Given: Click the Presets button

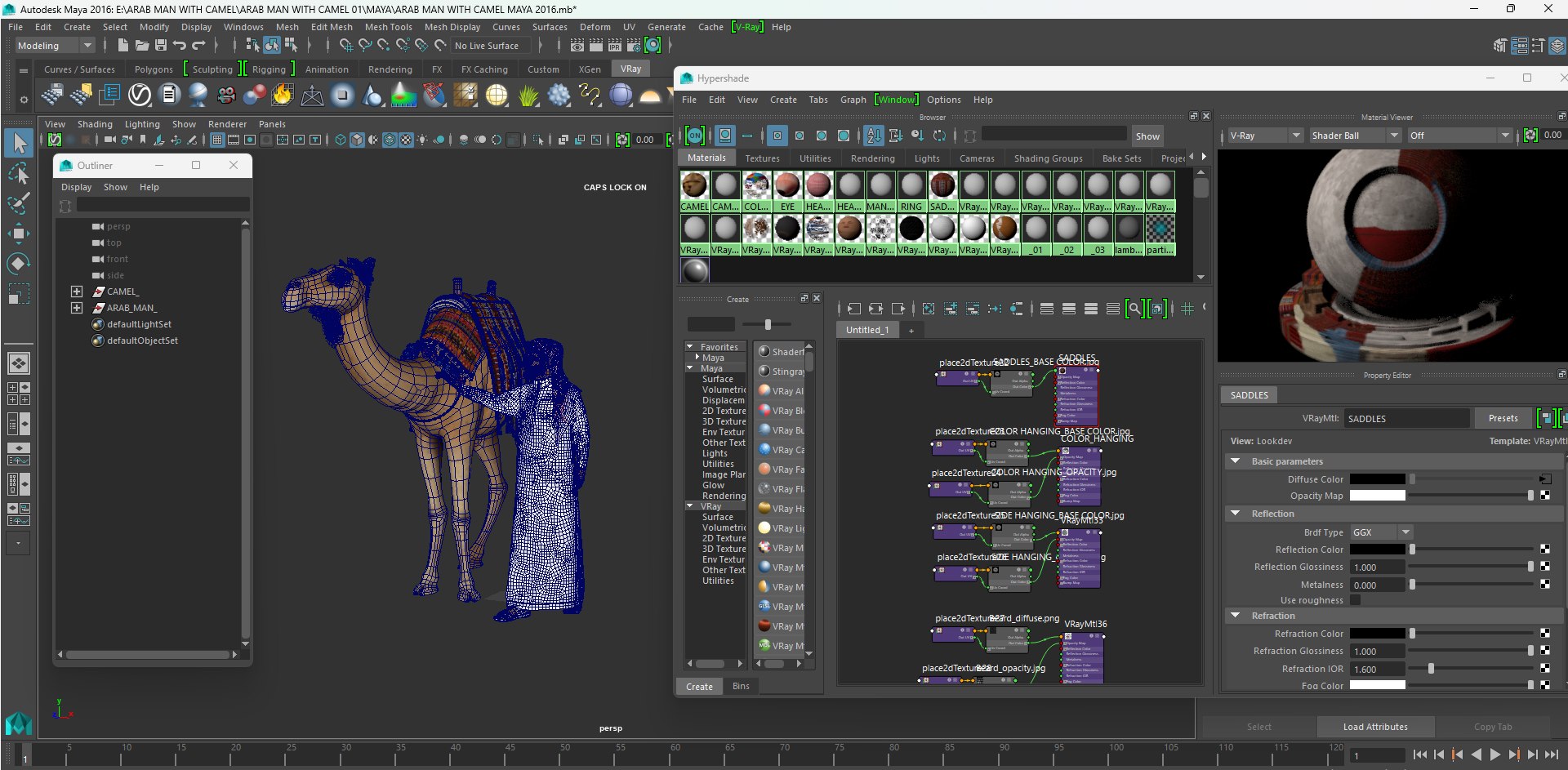Looking at the screenshot, I should [x=1503, y=418].
